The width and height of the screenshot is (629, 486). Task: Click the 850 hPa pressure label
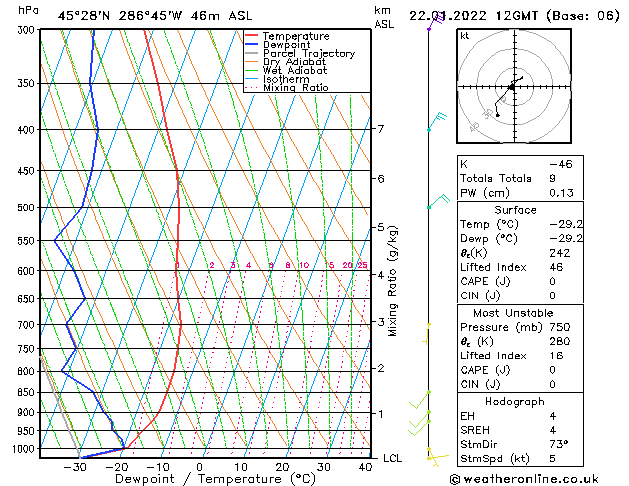click(x=28, y=393)
